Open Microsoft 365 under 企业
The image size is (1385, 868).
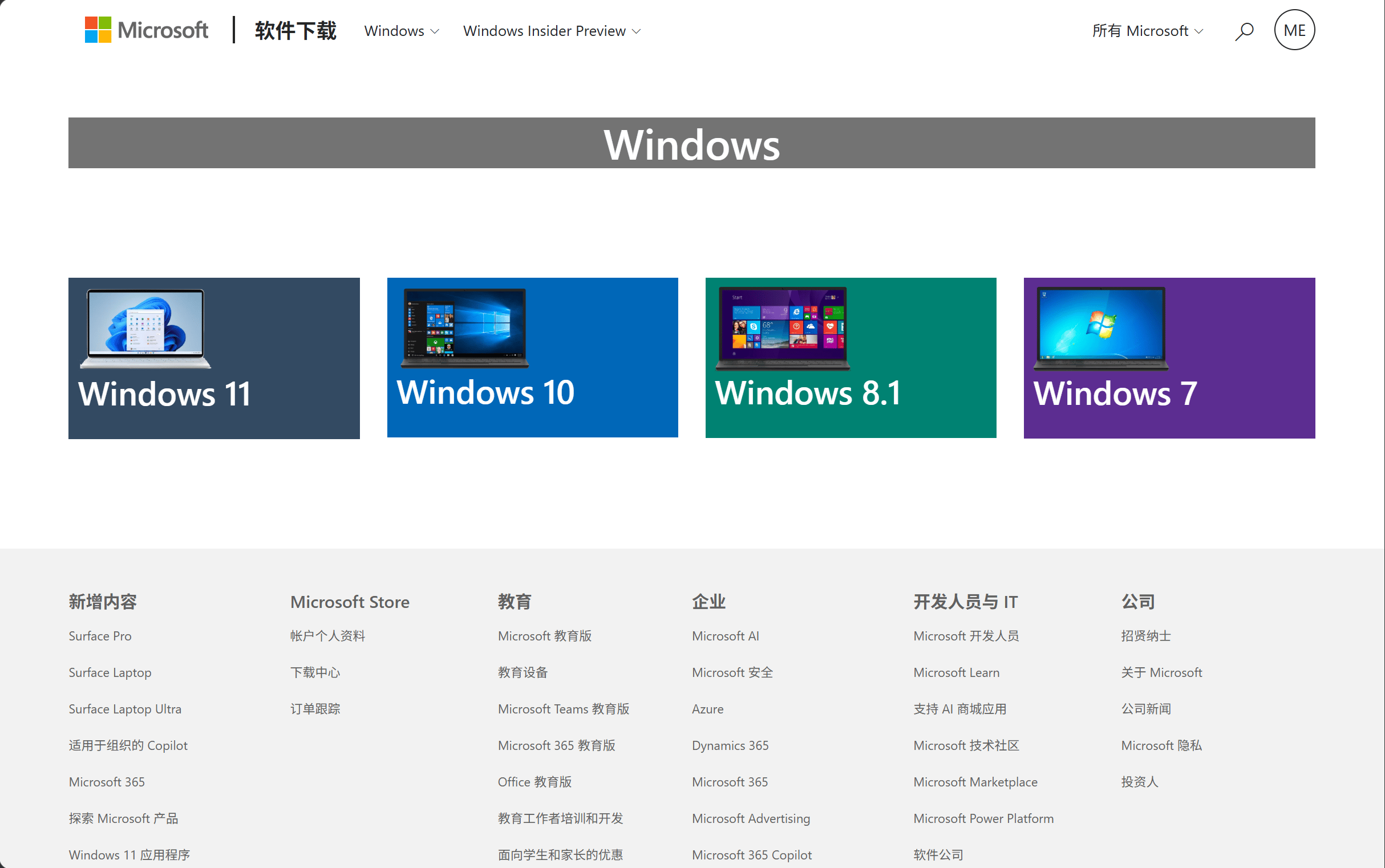click(729, 782)
